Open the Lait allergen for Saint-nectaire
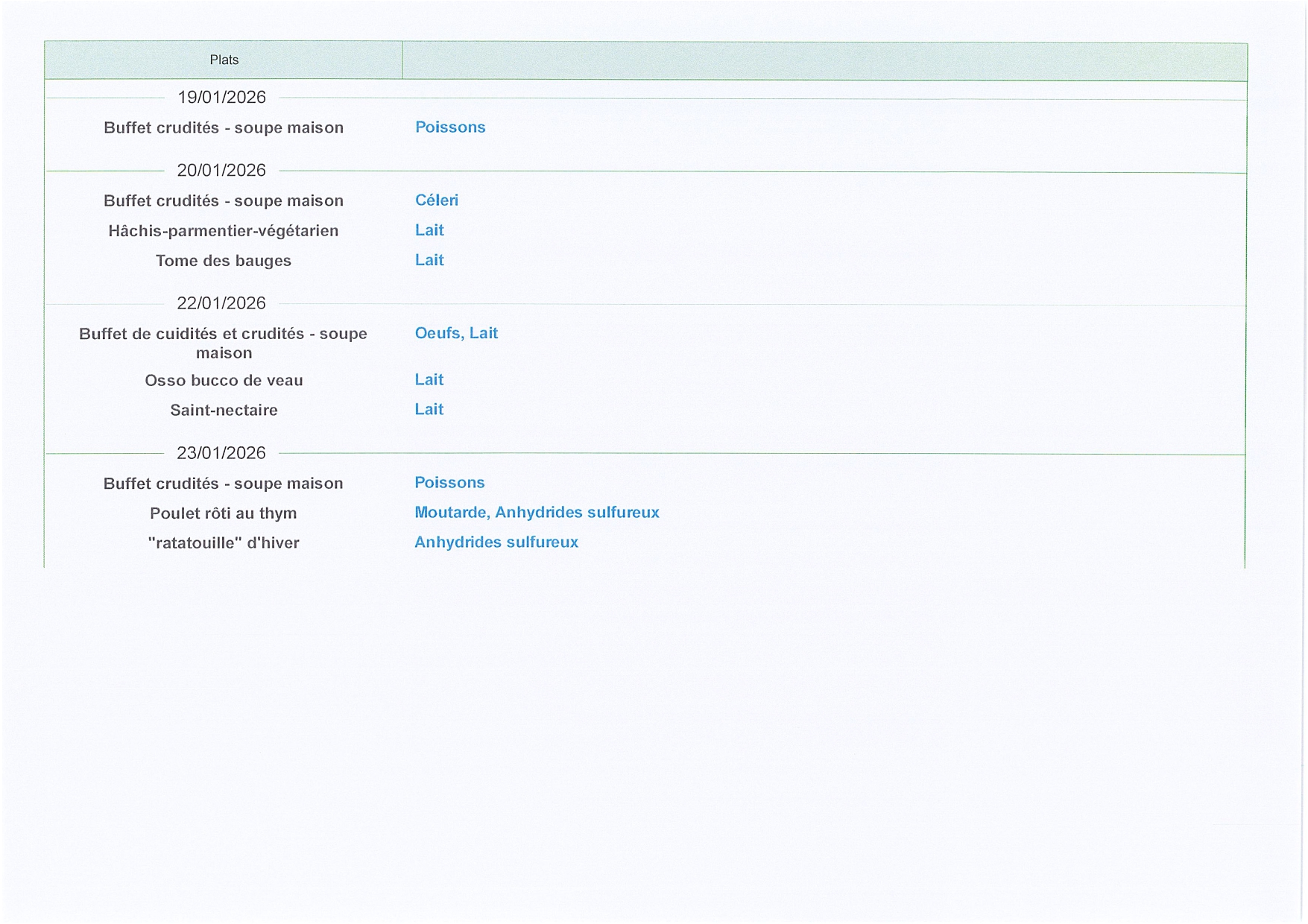The width and height of the screenshot is (1308, 924). (x=429, y=410)
